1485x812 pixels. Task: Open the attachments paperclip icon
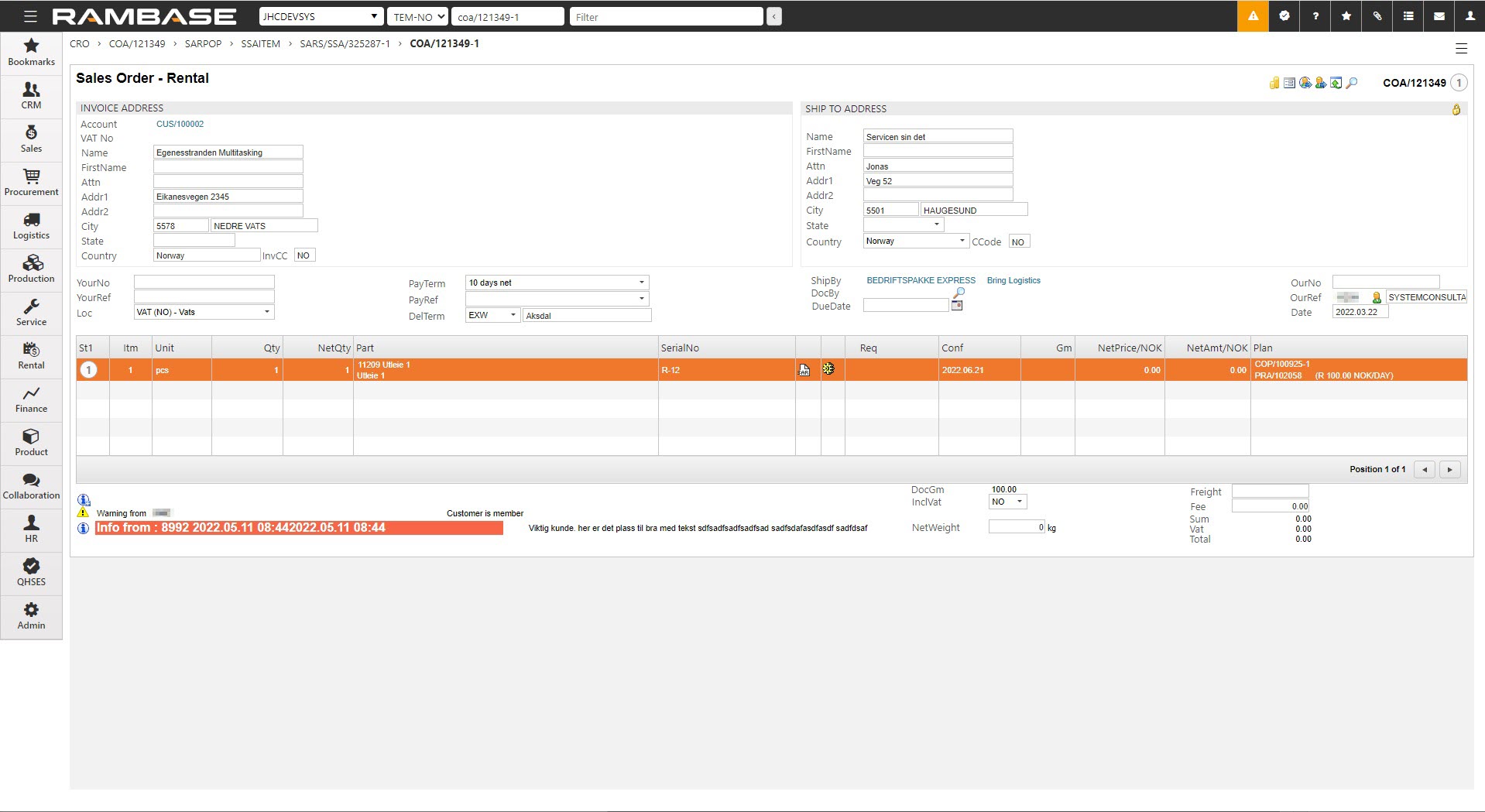[1377, 16]
